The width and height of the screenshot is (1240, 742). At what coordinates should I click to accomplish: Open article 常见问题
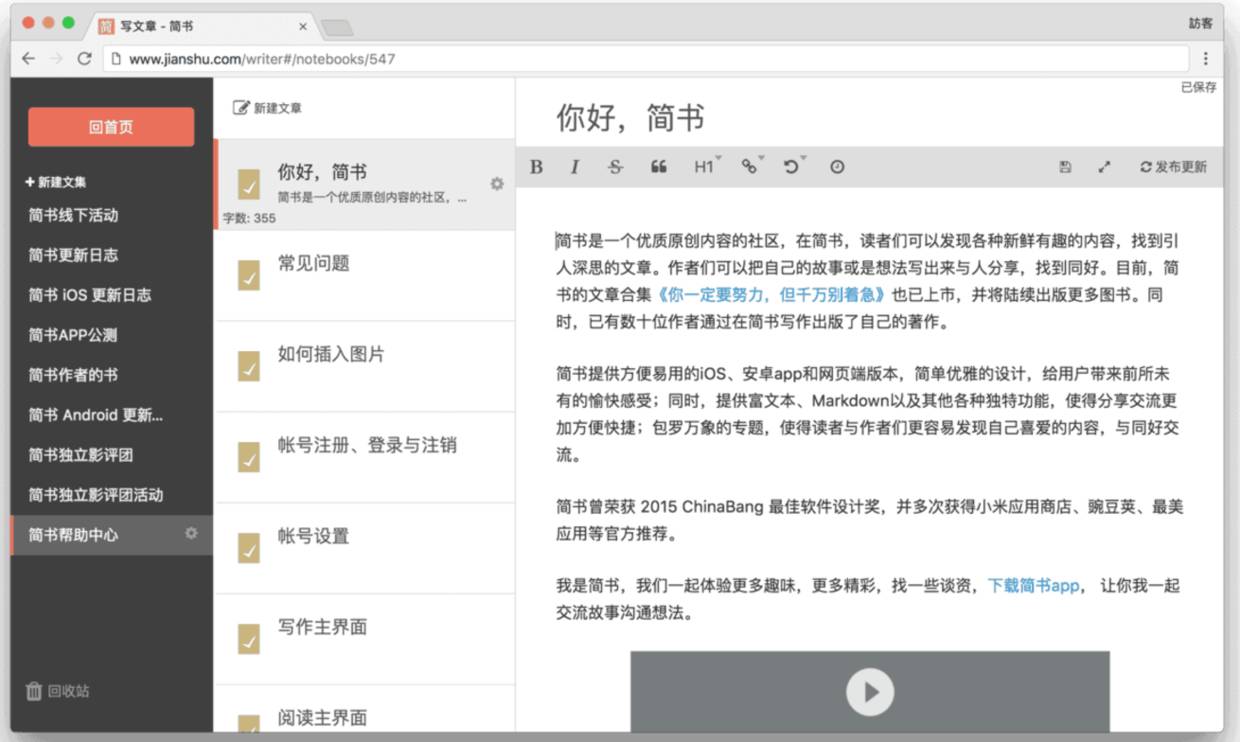[365, 276]
